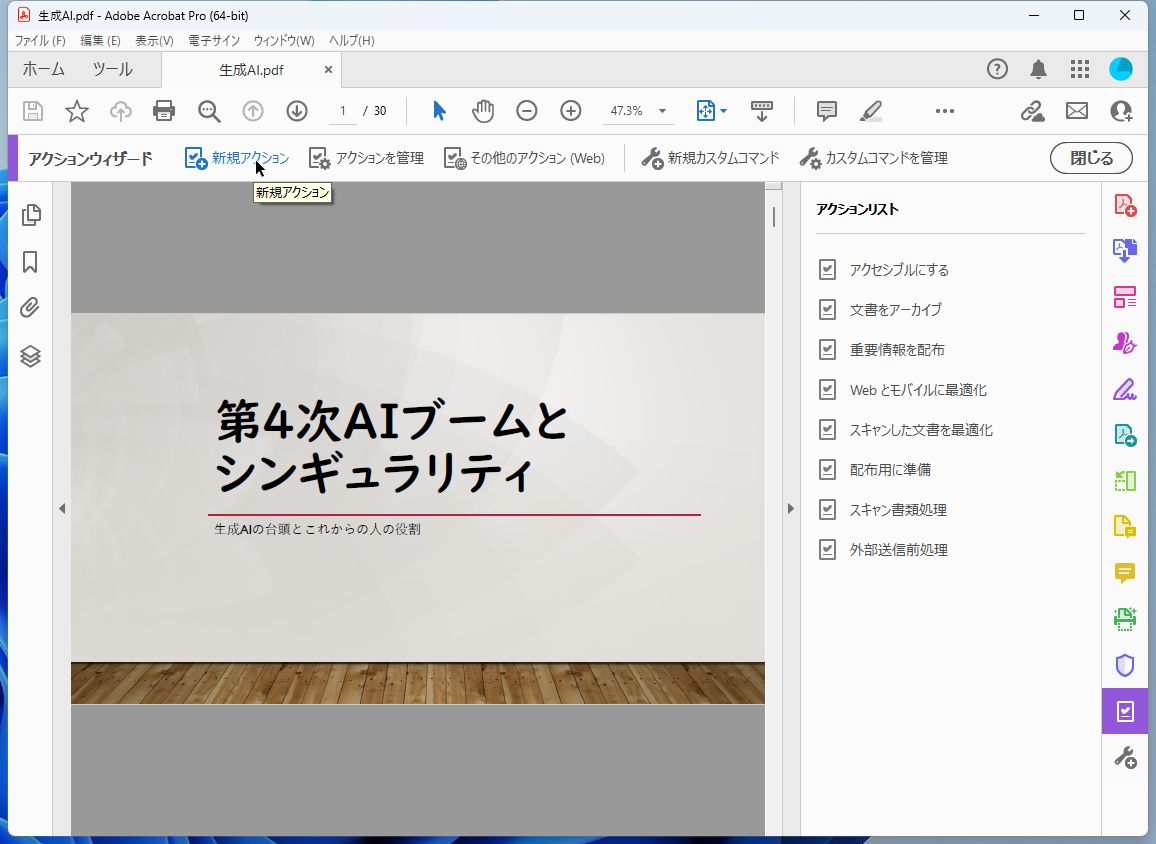The image size is (1156, 844).
Task: Select the Hand tool
Action: point(483,111)
